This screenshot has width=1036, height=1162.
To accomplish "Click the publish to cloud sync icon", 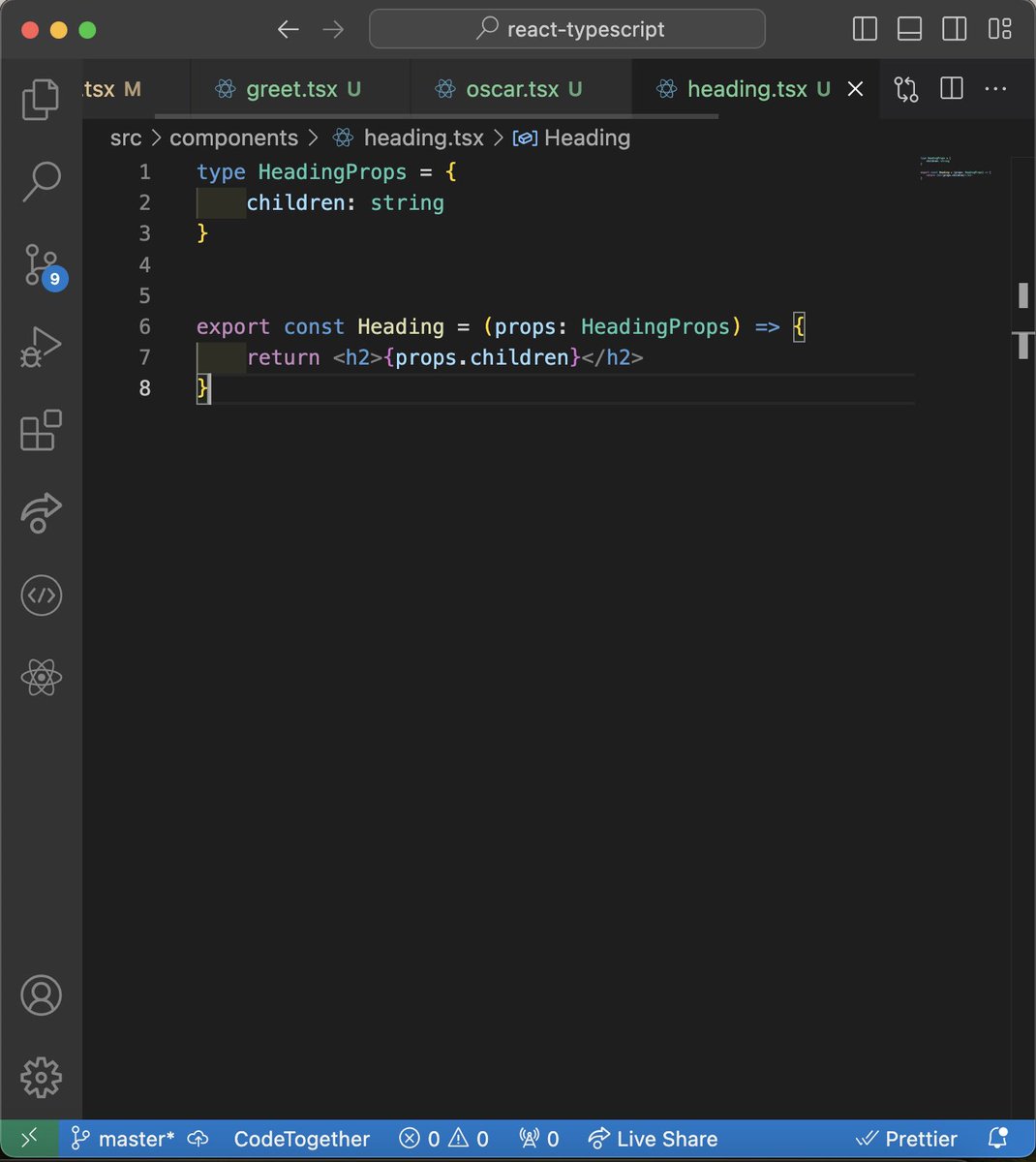I will 198,1139.
